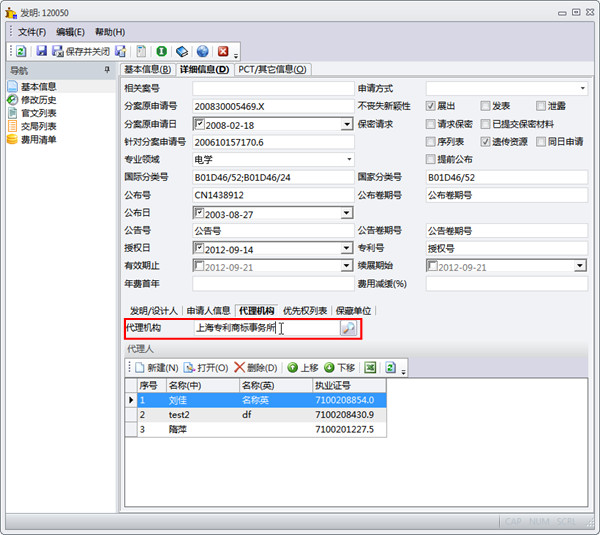This screenshot has height=535, width=600.
Task: Select 基本信息 in the navigation panel
Action: (x=39, y=86)
